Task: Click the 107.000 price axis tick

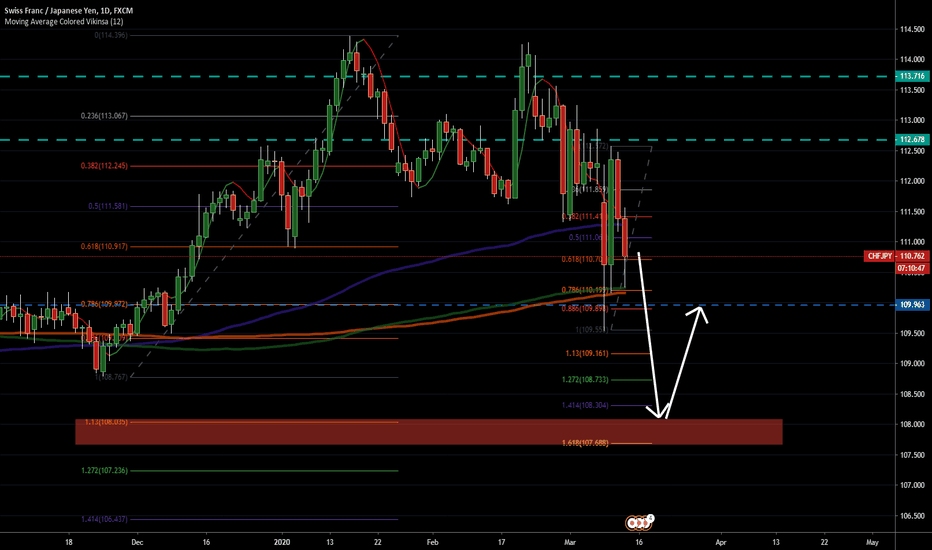Action: (912, 485)
